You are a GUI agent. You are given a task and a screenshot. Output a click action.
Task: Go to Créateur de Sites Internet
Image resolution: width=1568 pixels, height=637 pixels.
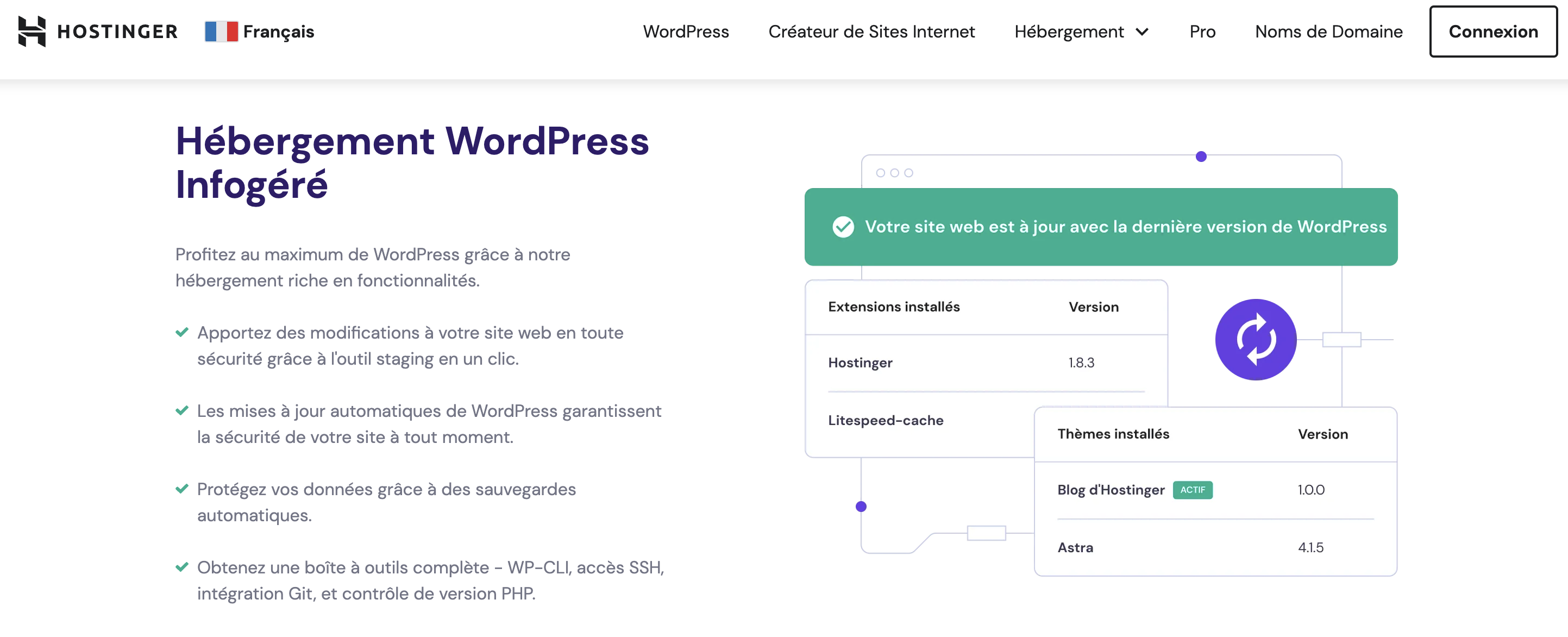[871, 31]
